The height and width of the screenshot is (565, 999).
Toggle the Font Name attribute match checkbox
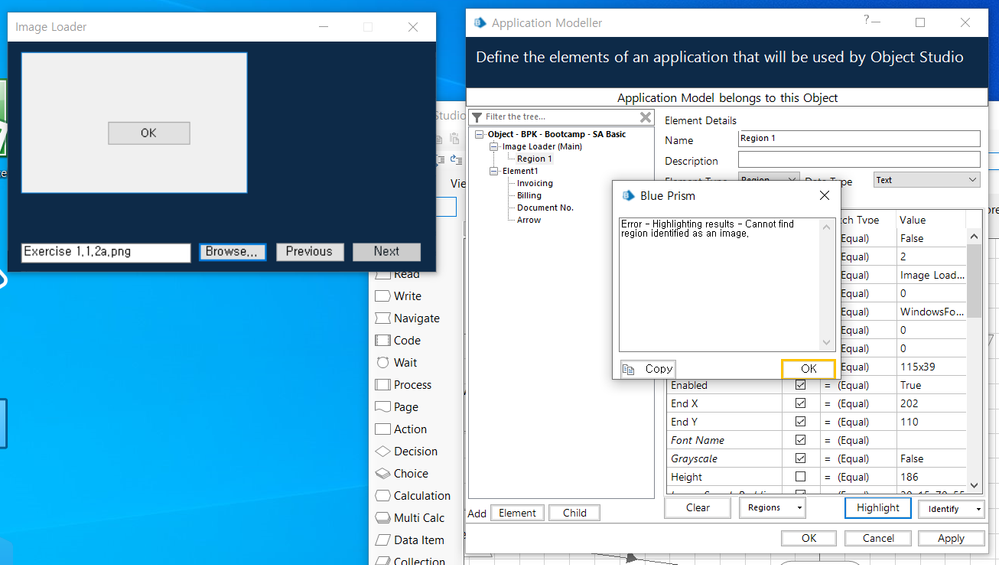click(800, 440)
